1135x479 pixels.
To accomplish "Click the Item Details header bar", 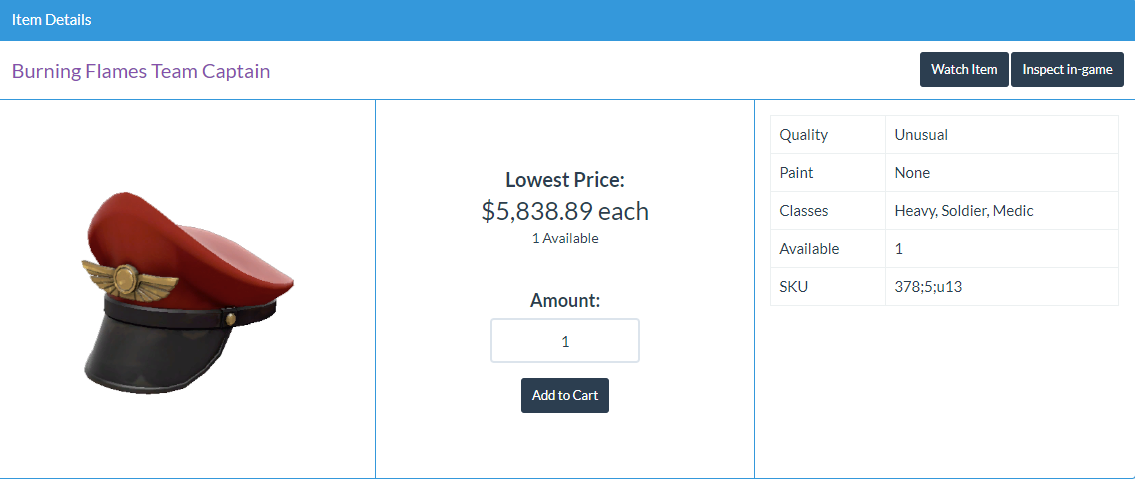I will (x=568, y=20).
